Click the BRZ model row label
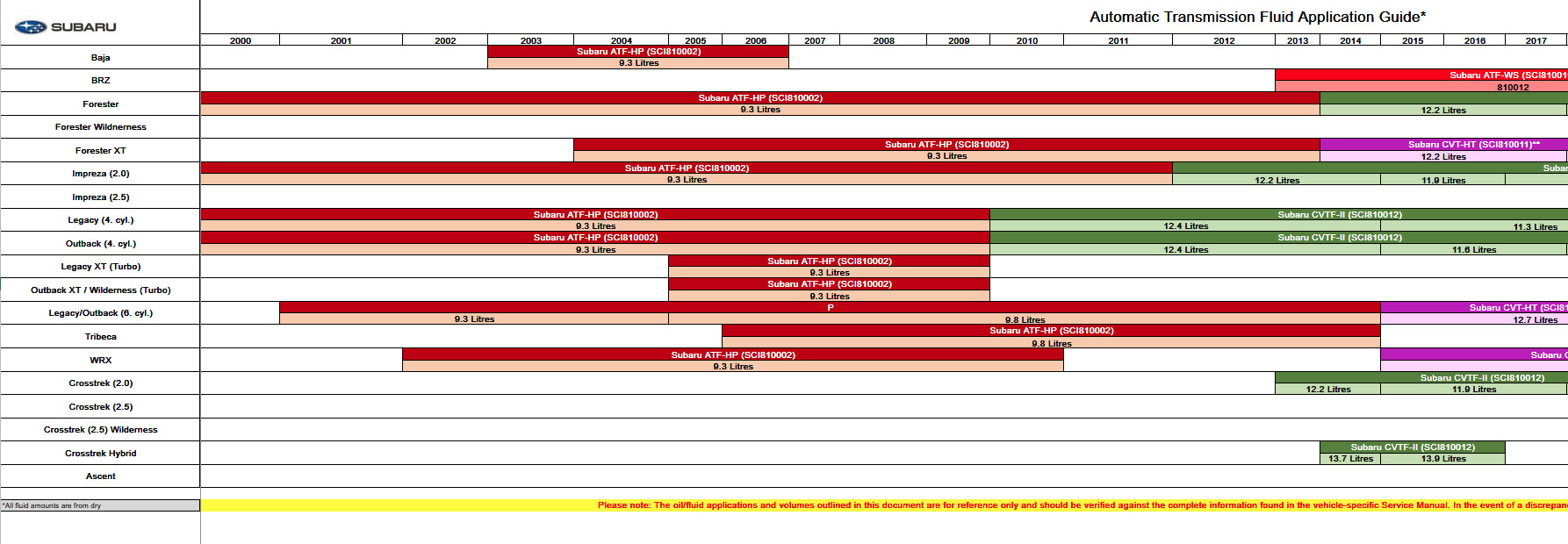The height and width of the screenshot is (544, 1568). 100,80
